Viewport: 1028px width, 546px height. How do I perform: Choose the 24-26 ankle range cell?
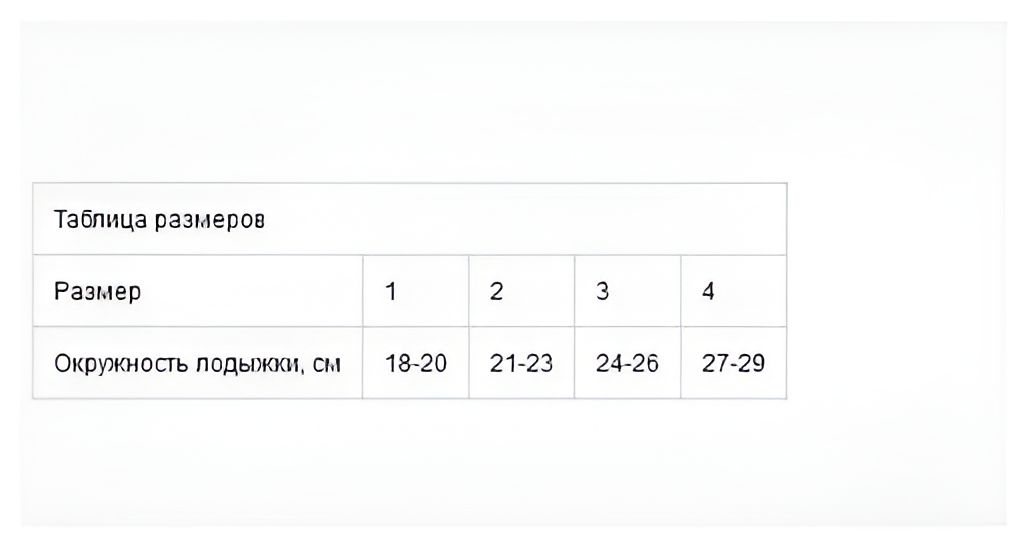point(627,364)
